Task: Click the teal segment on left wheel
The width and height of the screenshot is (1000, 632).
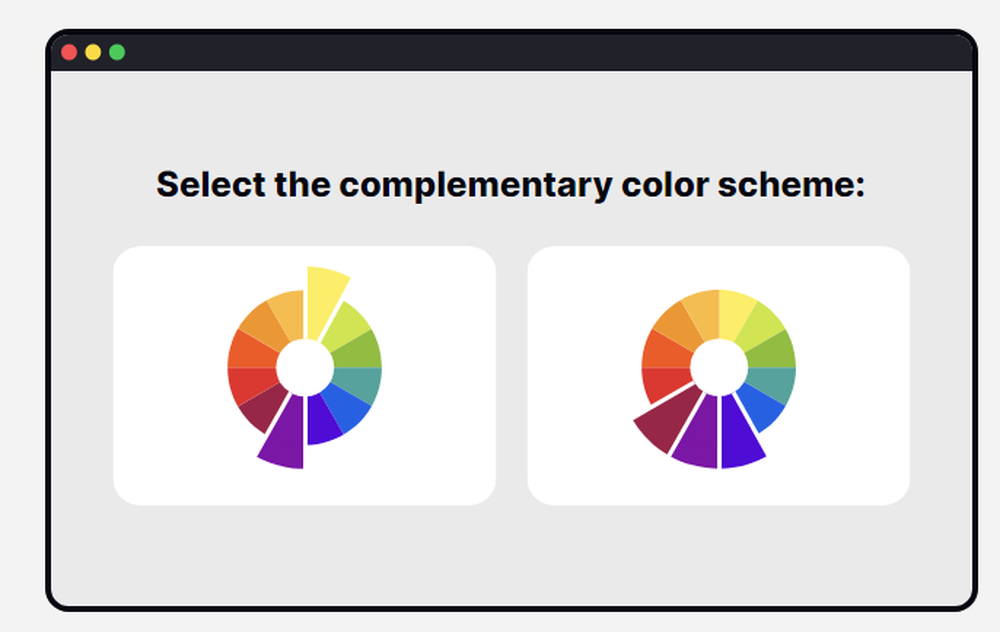Action: [x=359, y=384]
